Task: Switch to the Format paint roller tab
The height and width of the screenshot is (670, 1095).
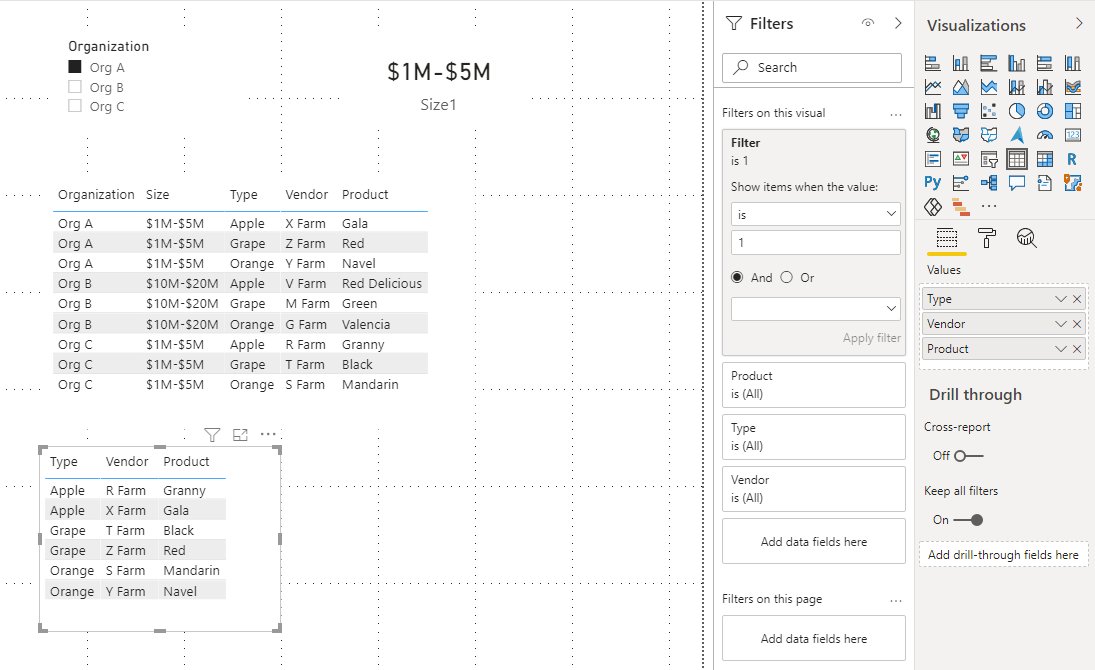Action: click(987, 238)
